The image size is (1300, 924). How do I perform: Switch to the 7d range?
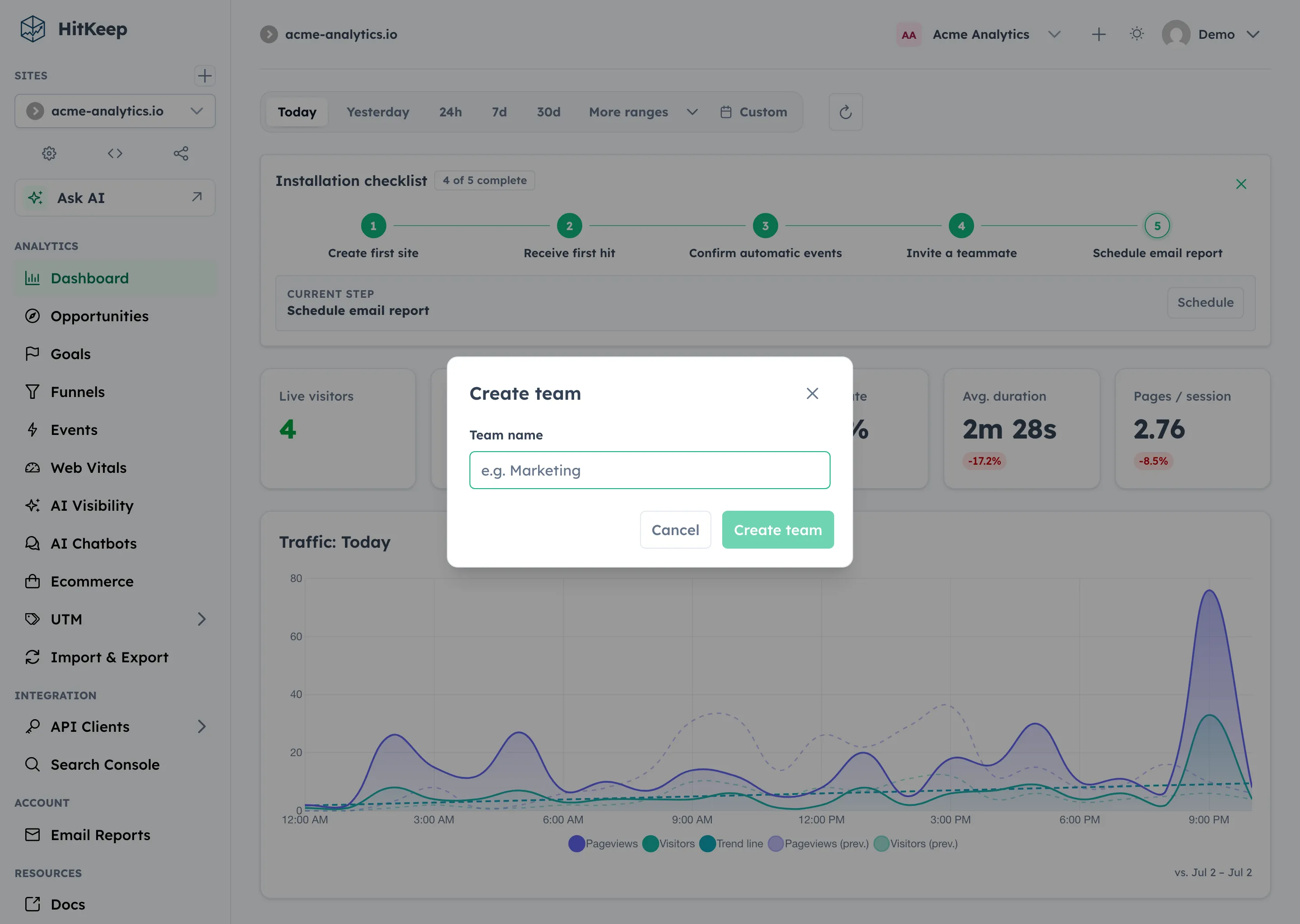point(499,112)
